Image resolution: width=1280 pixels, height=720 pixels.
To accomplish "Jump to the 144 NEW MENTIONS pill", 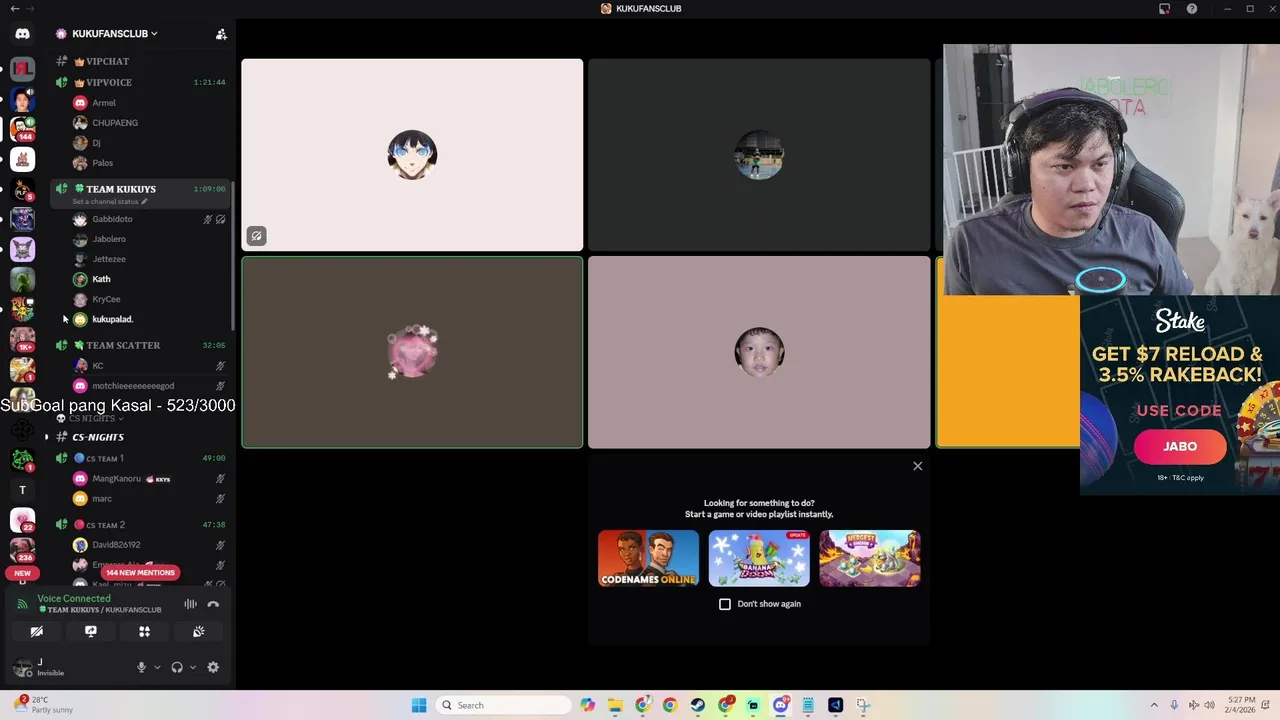I will (140, 573).
